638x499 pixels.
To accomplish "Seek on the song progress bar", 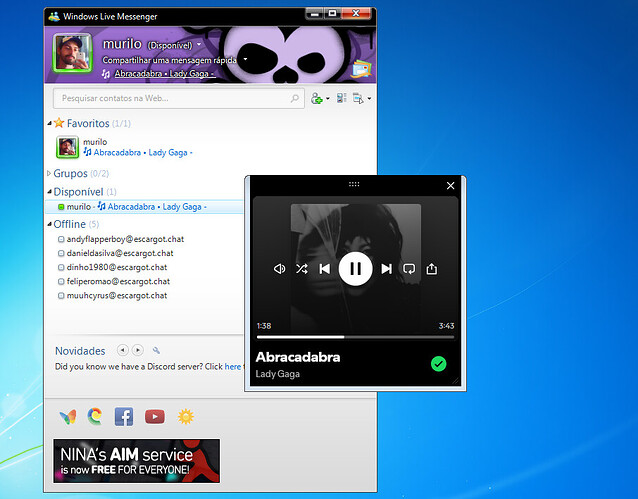I will tap(355, 337).
